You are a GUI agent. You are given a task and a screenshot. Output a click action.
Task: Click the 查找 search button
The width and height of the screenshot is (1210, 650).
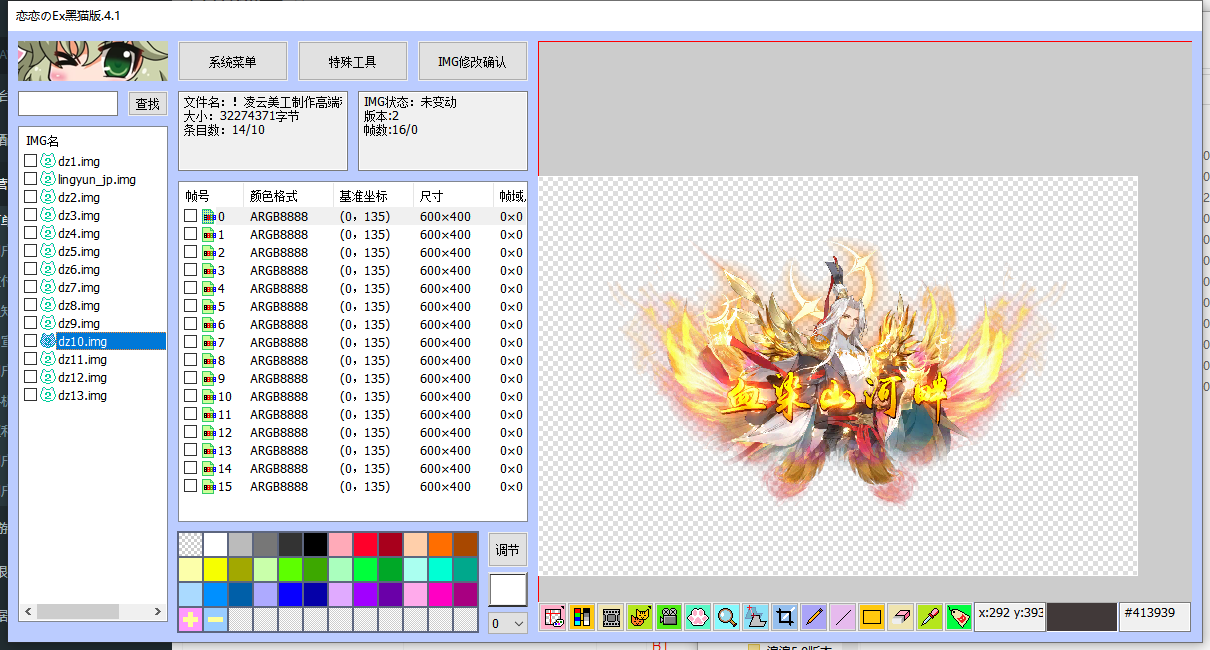[148, 104]
